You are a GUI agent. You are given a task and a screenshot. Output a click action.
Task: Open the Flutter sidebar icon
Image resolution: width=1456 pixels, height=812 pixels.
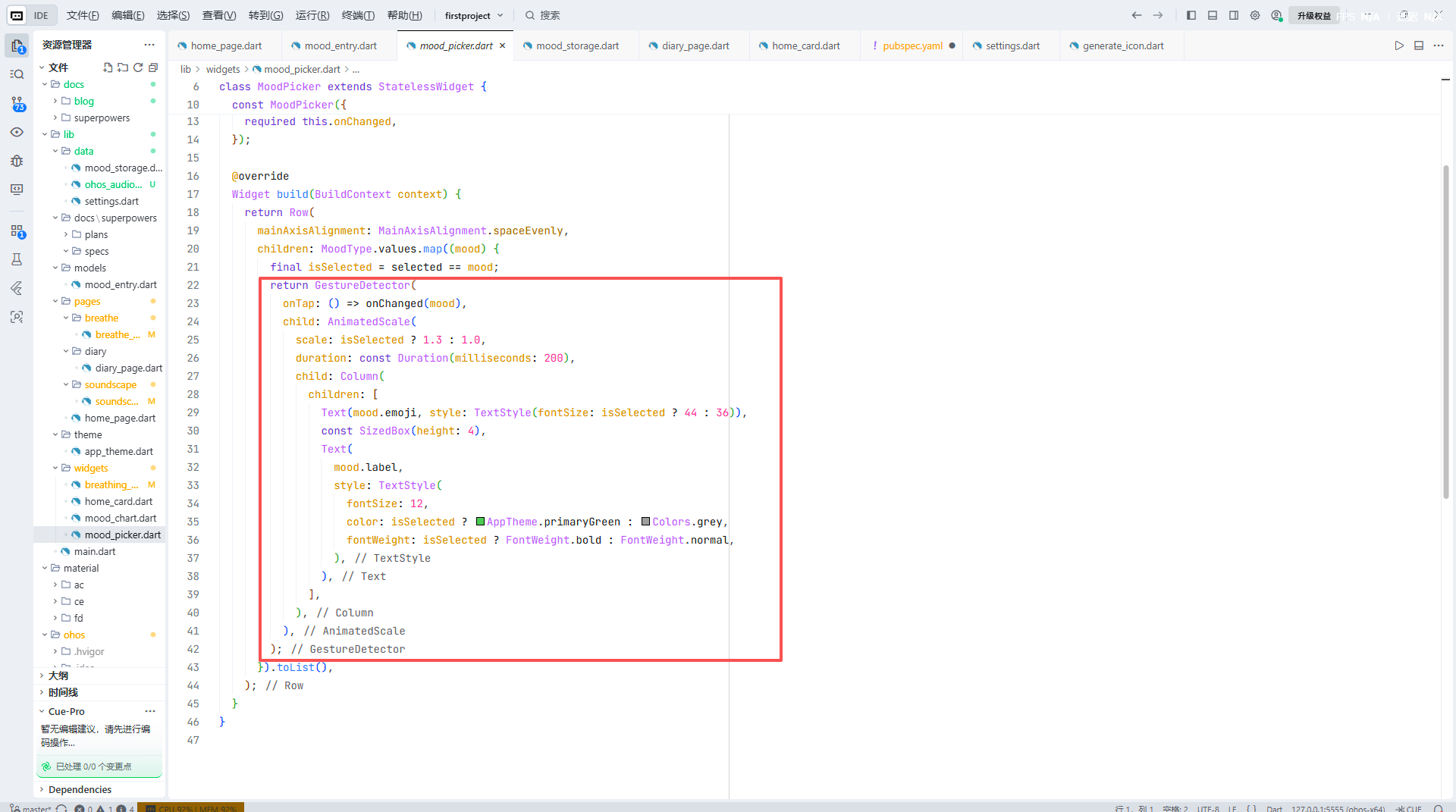pos(17,288)
